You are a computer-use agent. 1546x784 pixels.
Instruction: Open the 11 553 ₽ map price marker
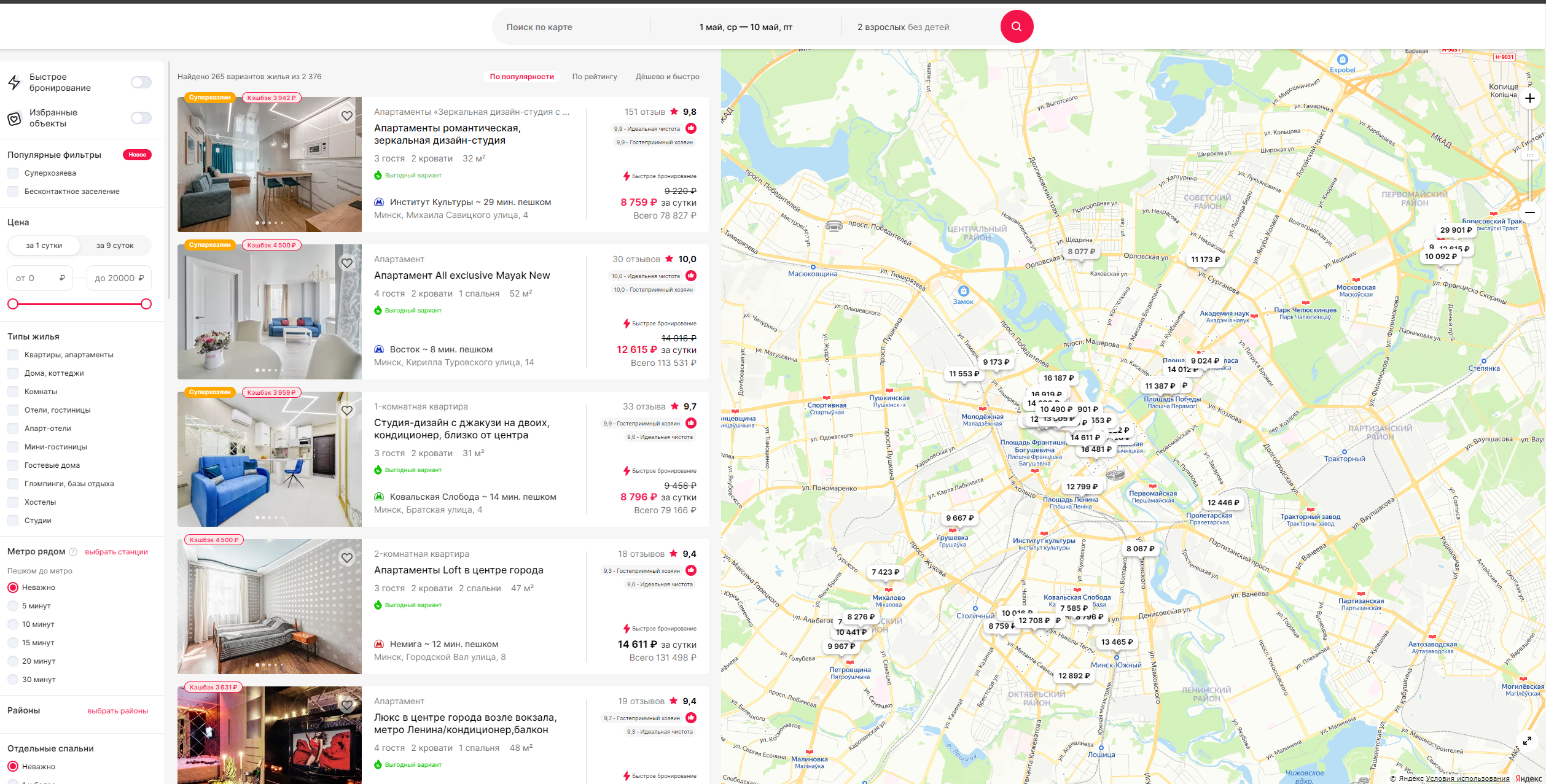coord(964,374)
